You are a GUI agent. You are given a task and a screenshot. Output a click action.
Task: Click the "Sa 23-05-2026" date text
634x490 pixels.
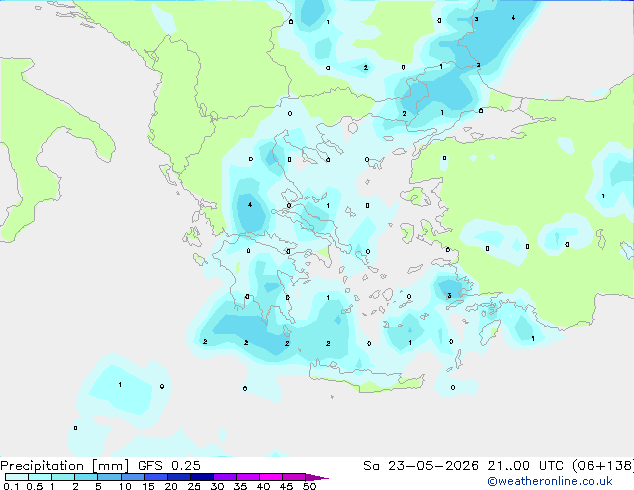[421, 466]
